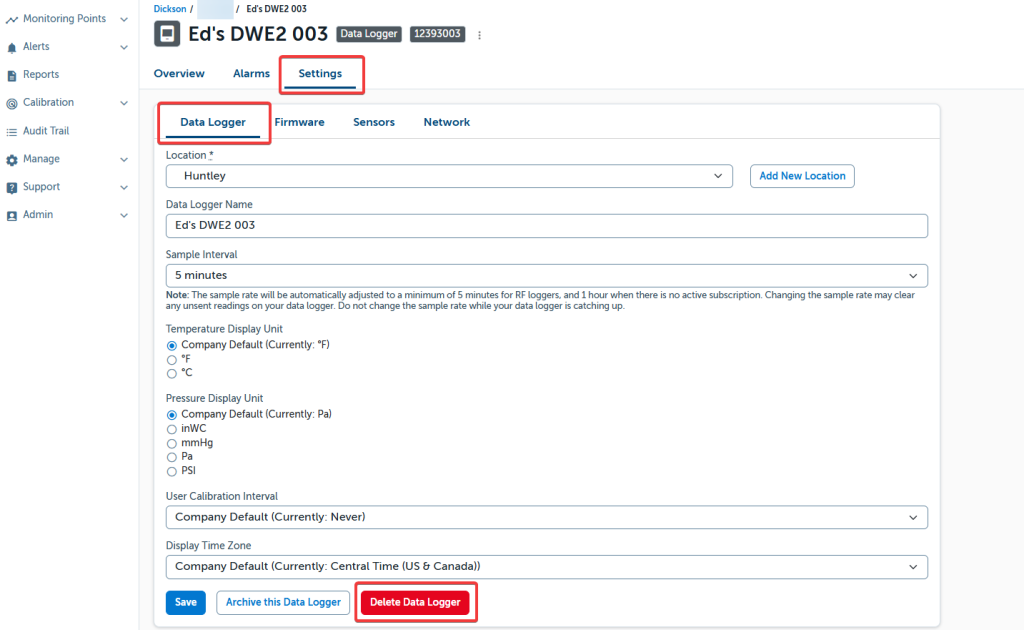The image size is (1024, 630).
Task: Click the Manage gear icon
Action: 12,159
